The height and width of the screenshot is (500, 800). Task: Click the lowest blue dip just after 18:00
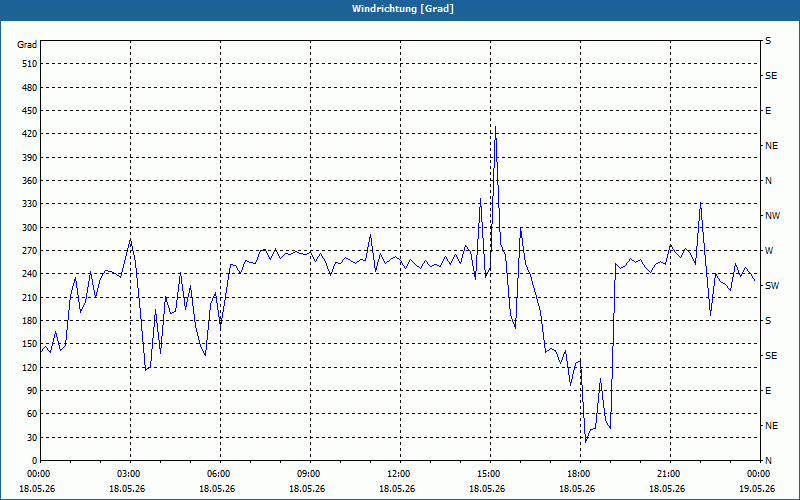[586, 442]
